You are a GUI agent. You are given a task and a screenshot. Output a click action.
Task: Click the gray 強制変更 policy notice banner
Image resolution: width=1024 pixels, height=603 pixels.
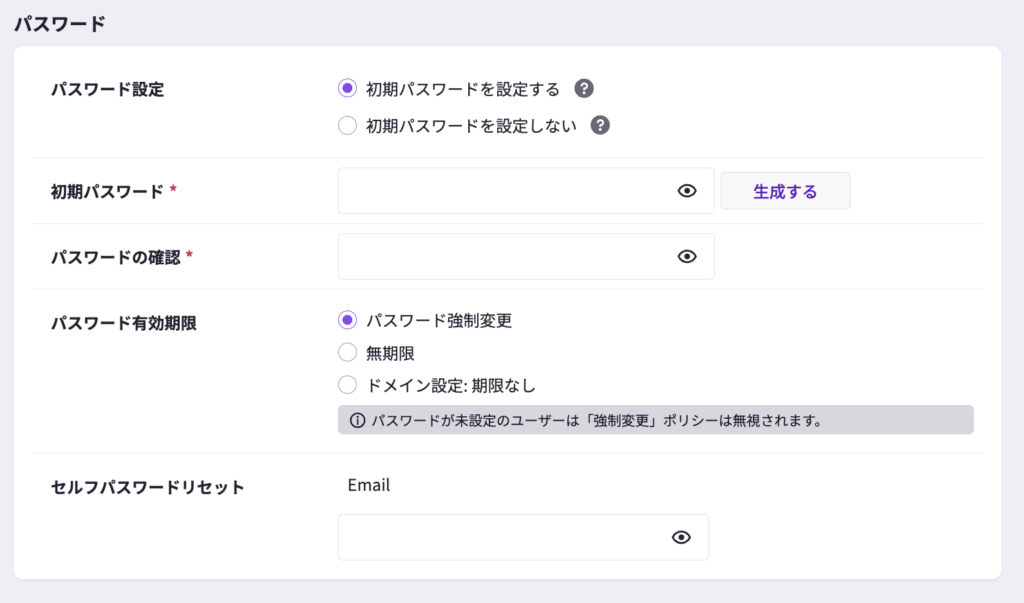pos(655,420)
